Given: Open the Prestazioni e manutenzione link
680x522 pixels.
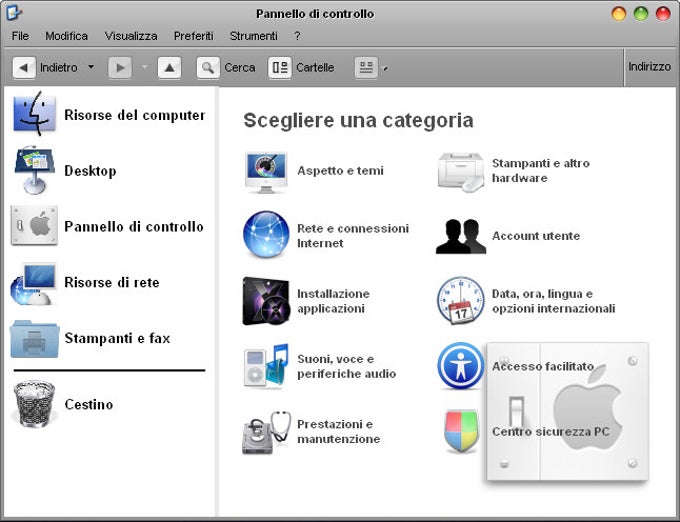Looking at the screenshot, I should coord(339,431).
